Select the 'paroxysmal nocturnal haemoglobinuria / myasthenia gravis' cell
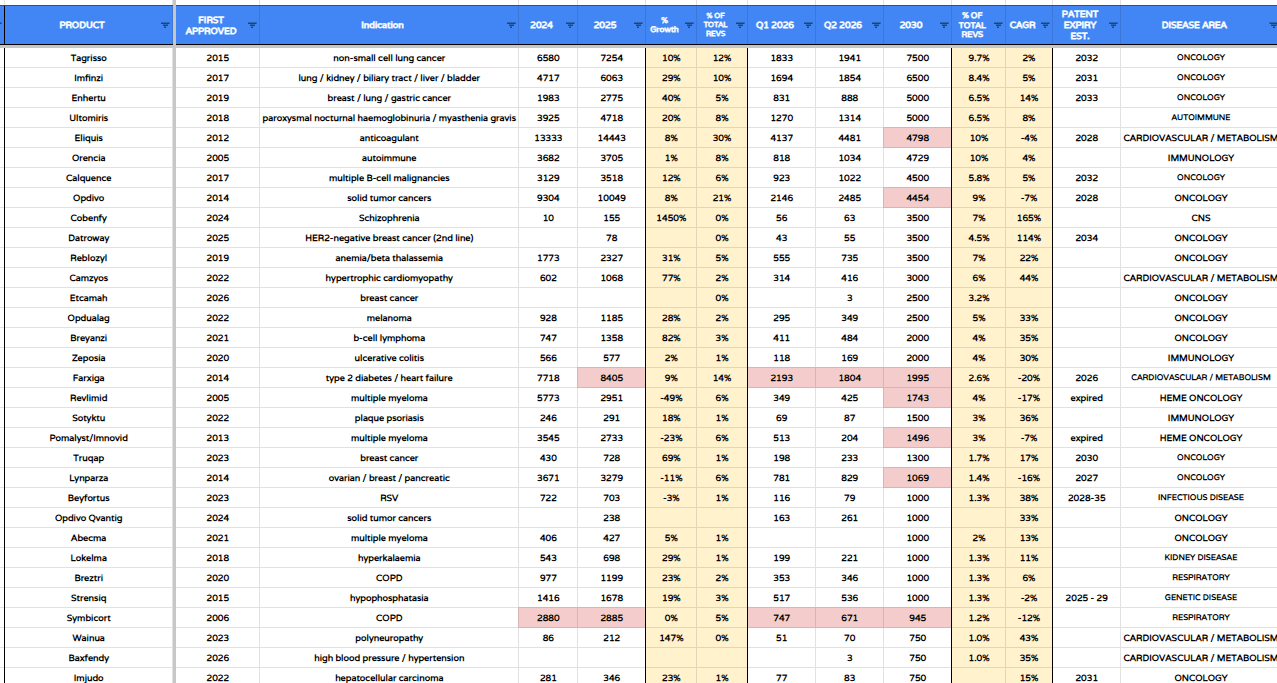The height and width of the screenshot is (683, 1277). tap(389, 118)
